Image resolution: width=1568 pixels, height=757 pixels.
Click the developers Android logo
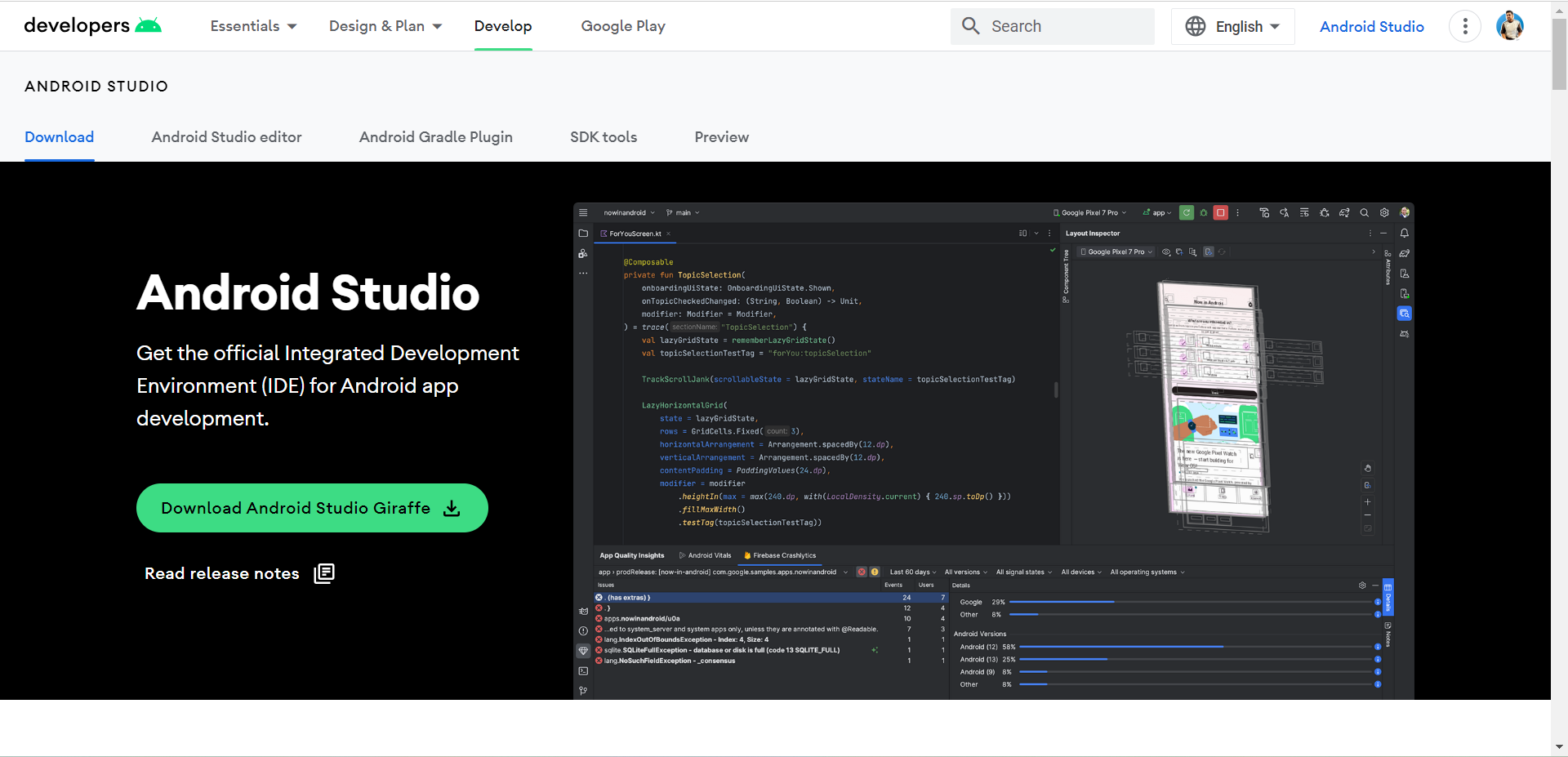92,25
